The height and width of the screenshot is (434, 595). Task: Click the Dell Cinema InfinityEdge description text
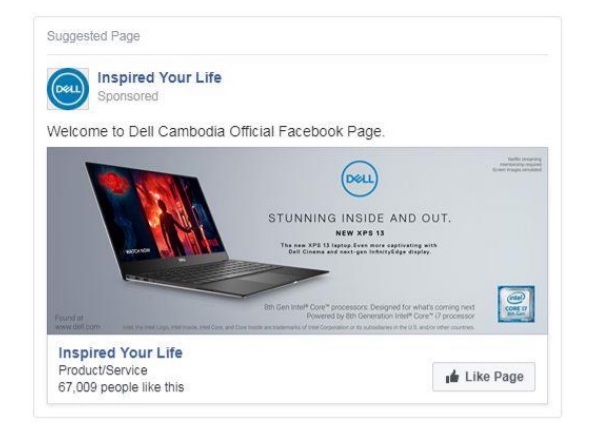point(359,248)
